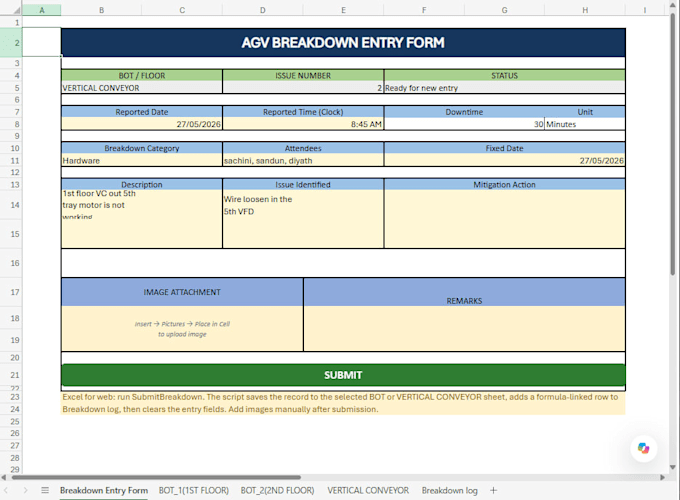Click the horizontal scrollbar thumb
Viewport: 680px width, 500px height.
point(156,477)
